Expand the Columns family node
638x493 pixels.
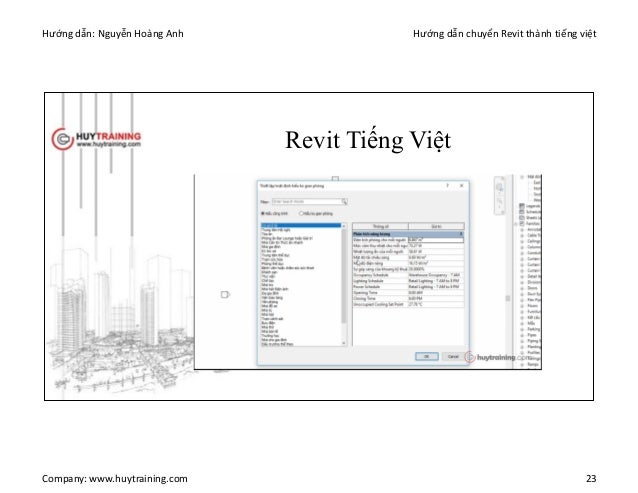522,247
